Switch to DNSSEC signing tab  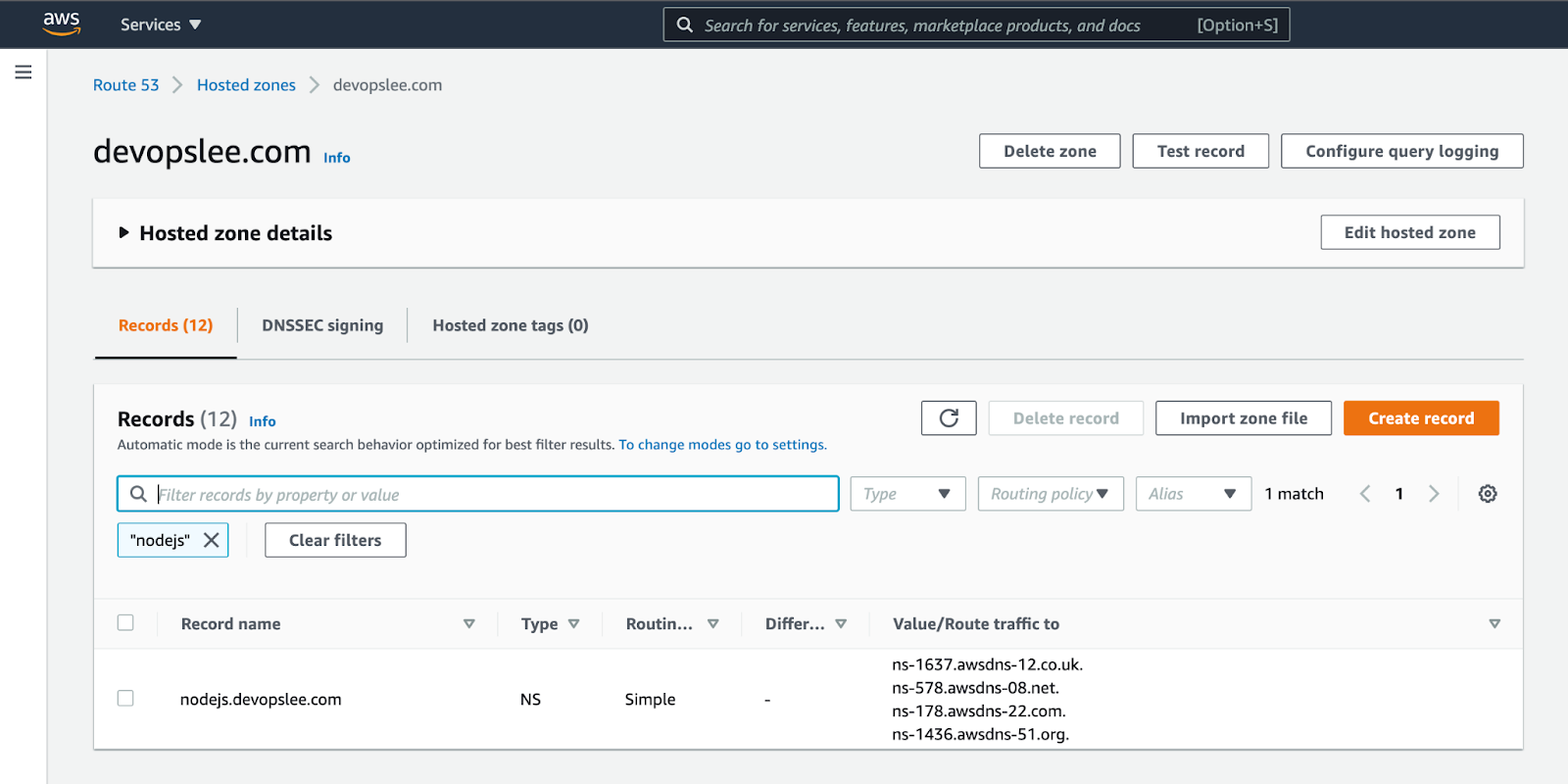pyautogui.click(x=322, y=325)
